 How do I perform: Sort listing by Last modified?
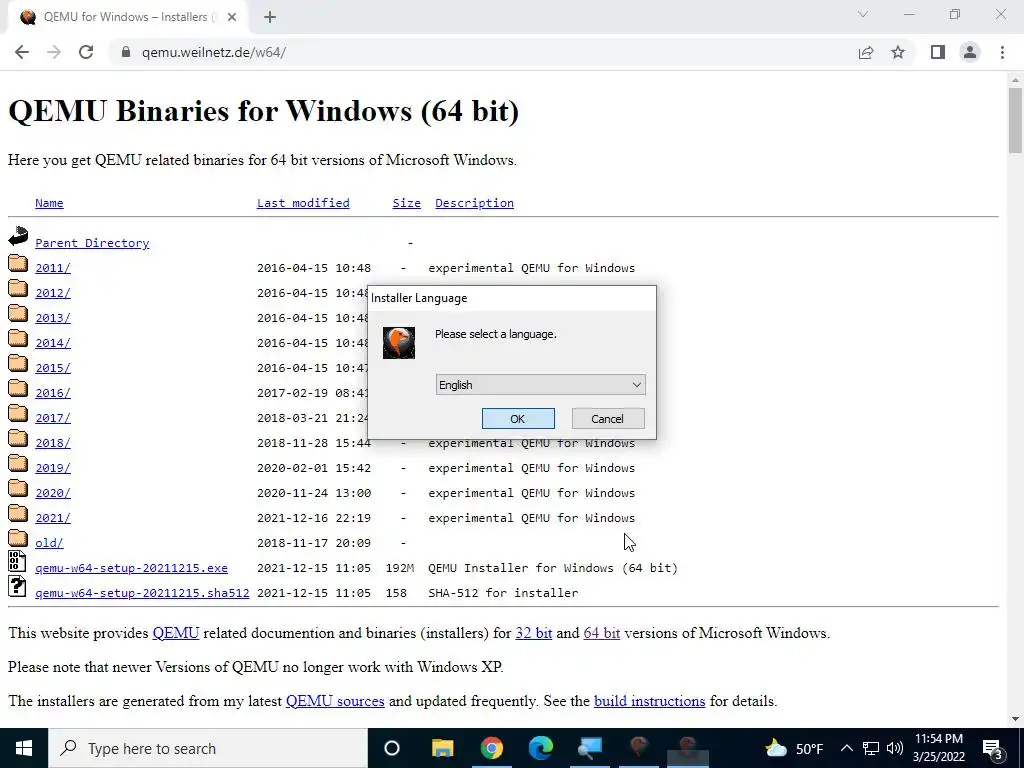click(x=303, y=203)
